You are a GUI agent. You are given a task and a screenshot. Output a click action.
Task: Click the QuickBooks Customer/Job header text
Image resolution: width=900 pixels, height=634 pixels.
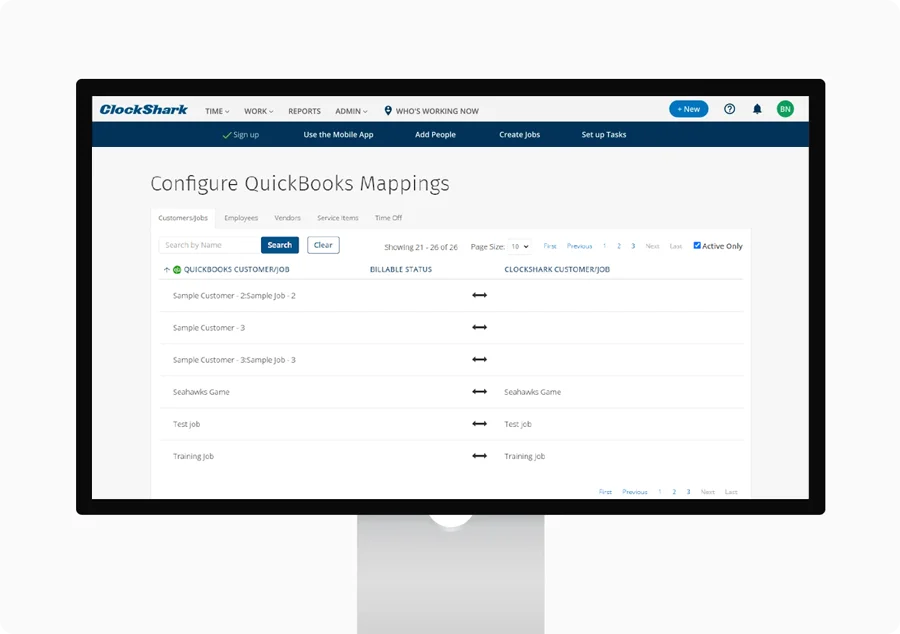point(236,269)
